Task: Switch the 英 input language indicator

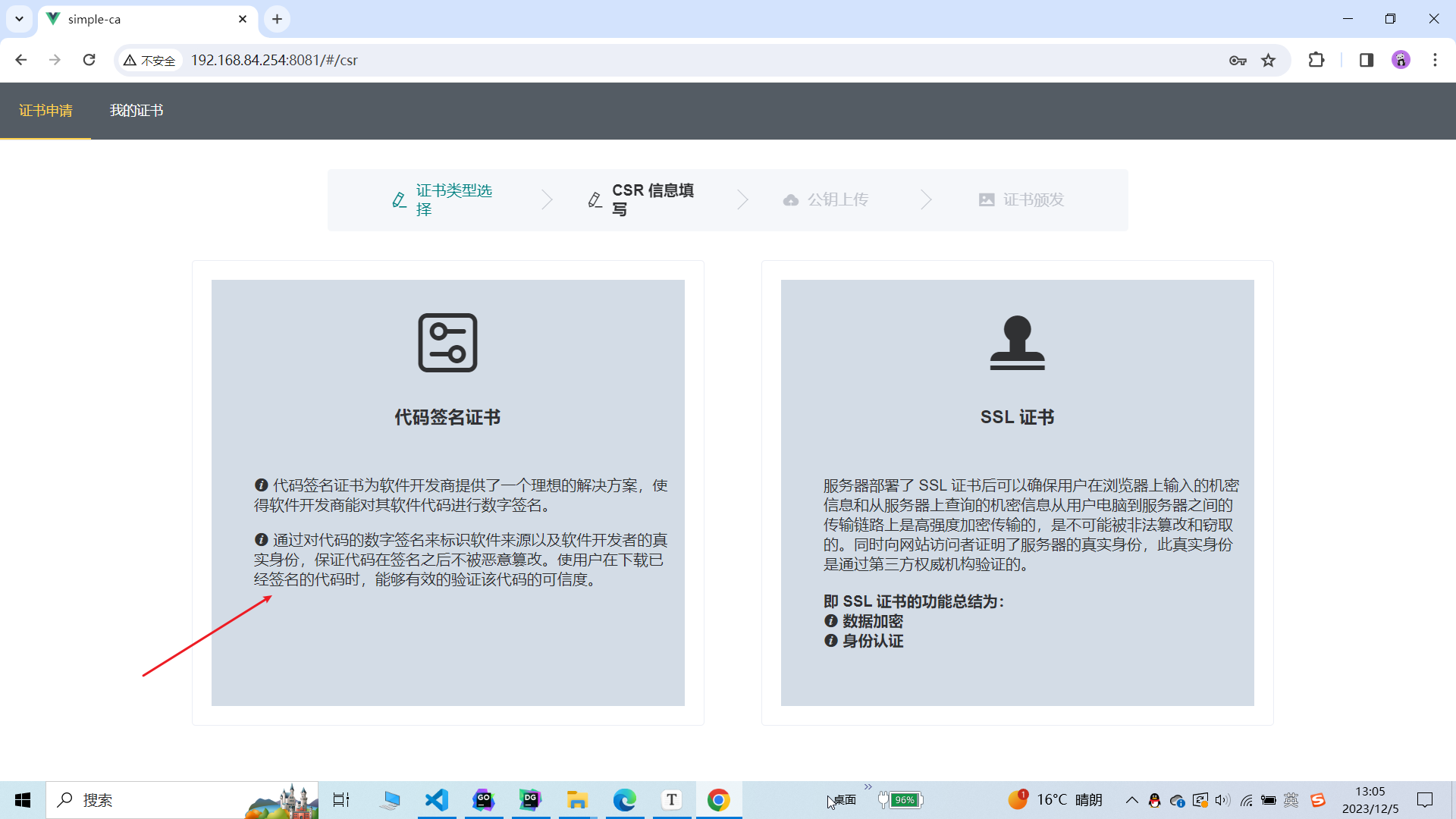Action: pos(1291,800)
